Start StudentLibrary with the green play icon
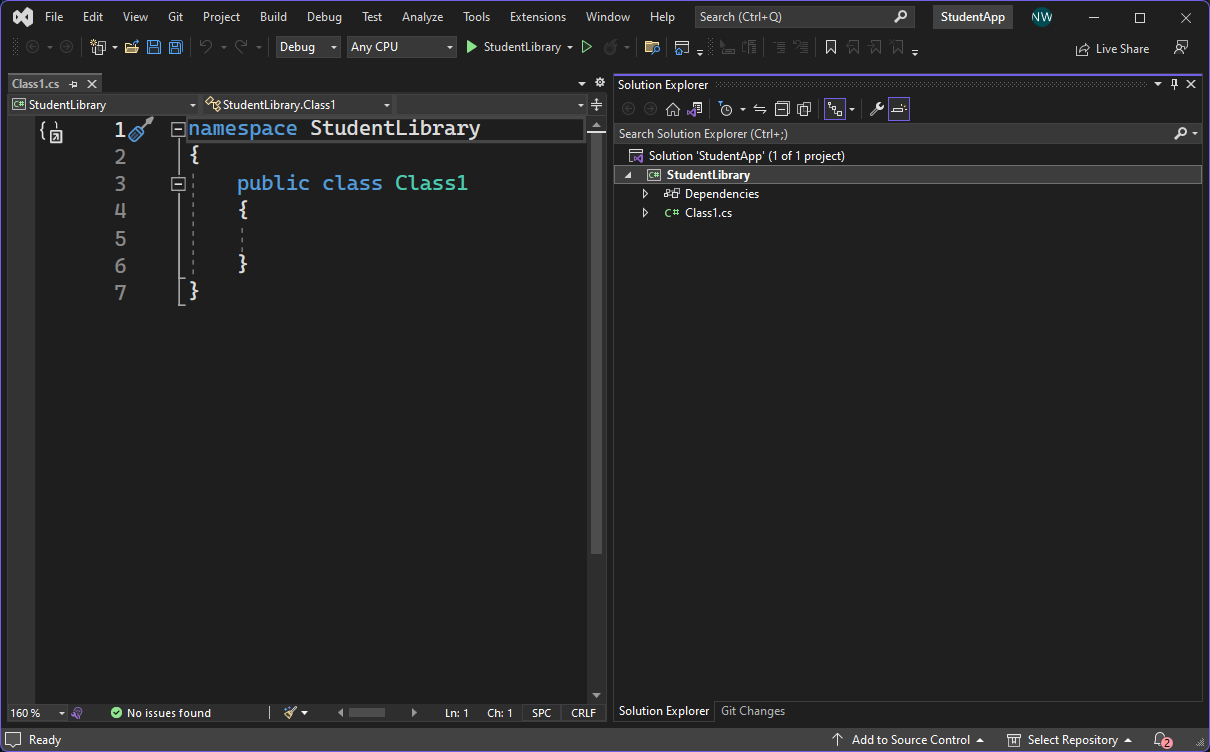Viewport: 1210px width, 752px height. pos(472,47)
